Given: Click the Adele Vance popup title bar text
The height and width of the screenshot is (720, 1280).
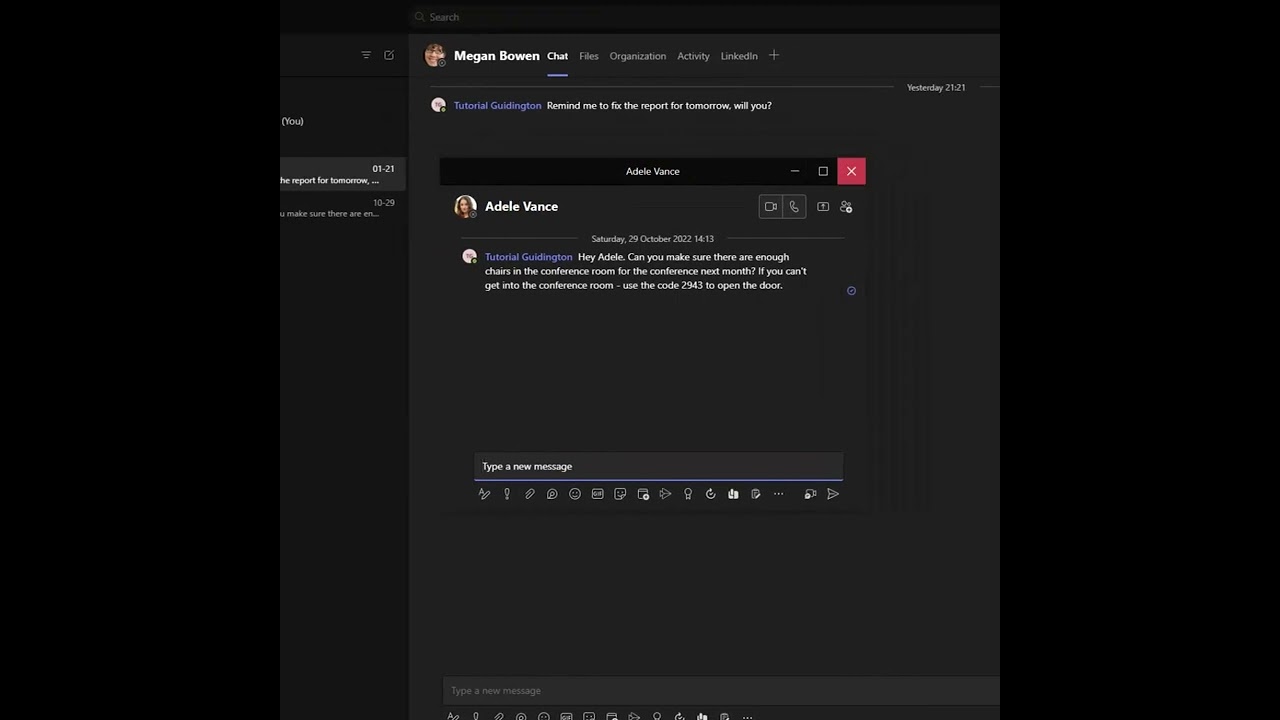Looking at the screenshot, I should 653,171.
